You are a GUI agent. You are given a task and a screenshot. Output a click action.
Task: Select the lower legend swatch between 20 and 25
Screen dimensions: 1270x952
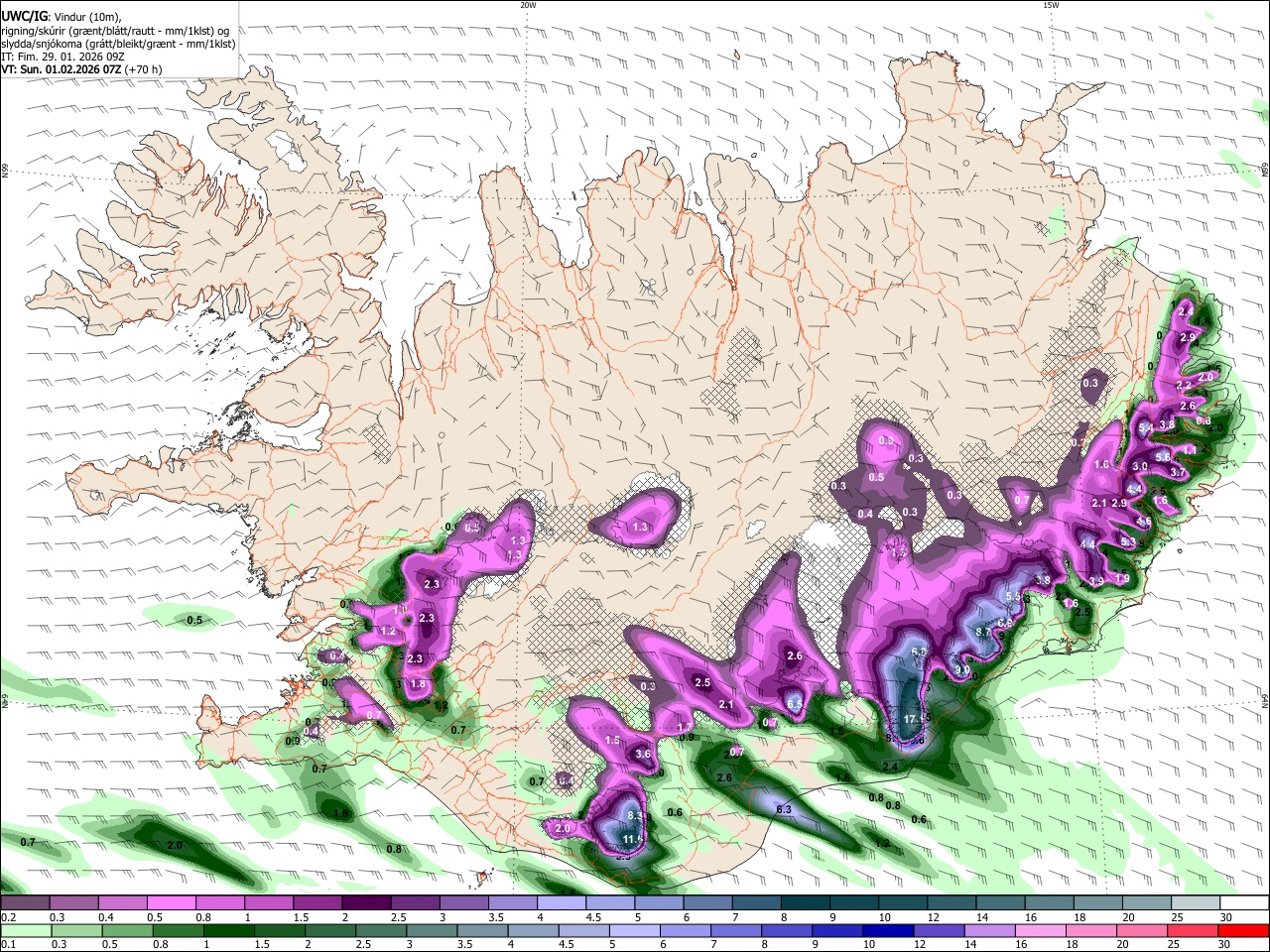tap(1143, 930)
